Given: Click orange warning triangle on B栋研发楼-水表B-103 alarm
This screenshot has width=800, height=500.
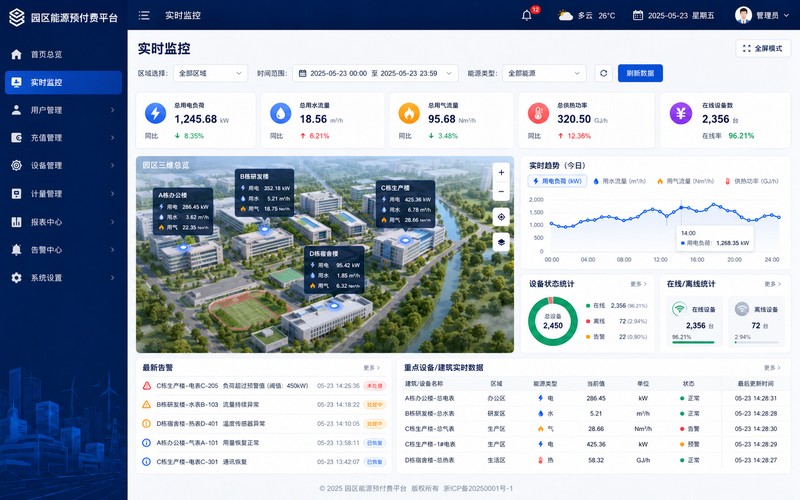Looking at the screenshot, I should coord(146,405).
